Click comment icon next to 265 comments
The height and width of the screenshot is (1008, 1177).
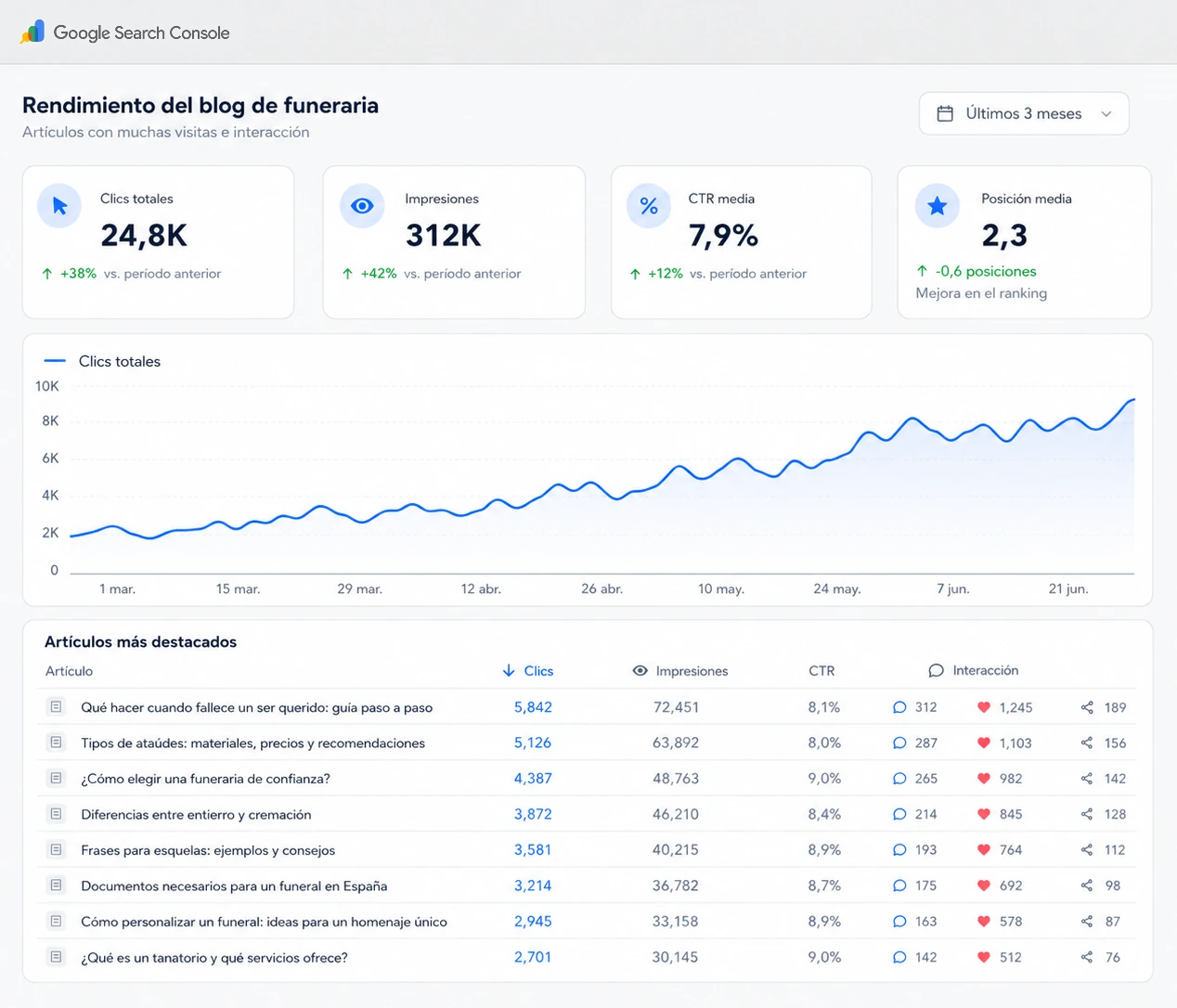[x=899, y=779]
